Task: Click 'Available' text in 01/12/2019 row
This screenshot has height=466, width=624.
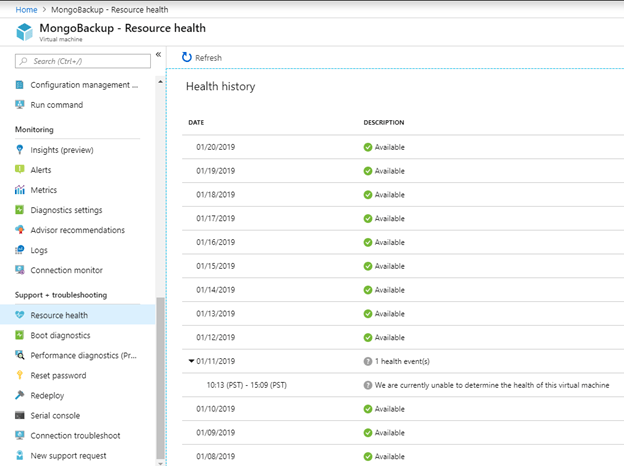Action: [390, 337]
